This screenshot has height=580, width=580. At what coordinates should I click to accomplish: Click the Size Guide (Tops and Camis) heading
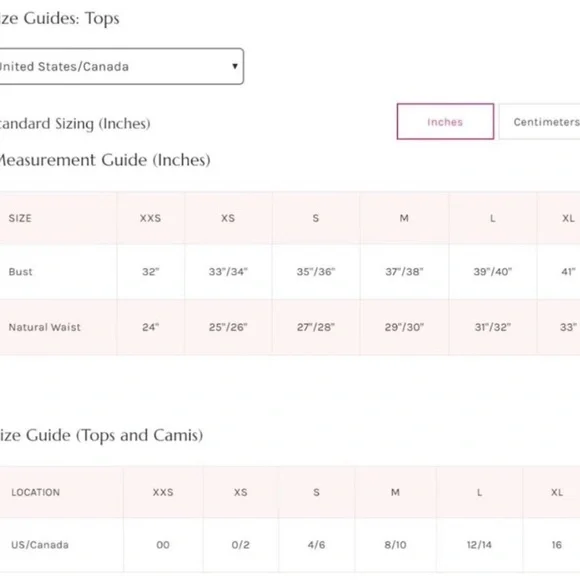(101, 435)
